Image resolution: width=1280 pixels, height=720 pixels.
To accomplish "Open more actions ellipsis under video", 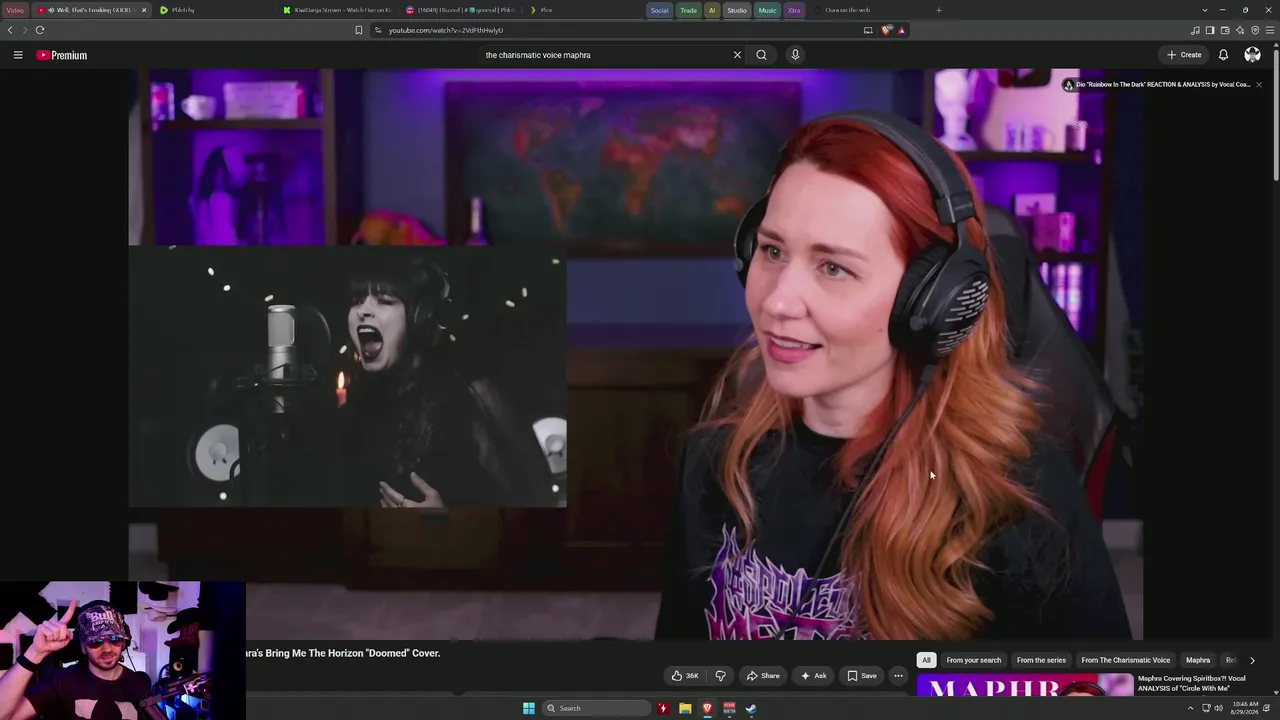I will click(898, 676).
